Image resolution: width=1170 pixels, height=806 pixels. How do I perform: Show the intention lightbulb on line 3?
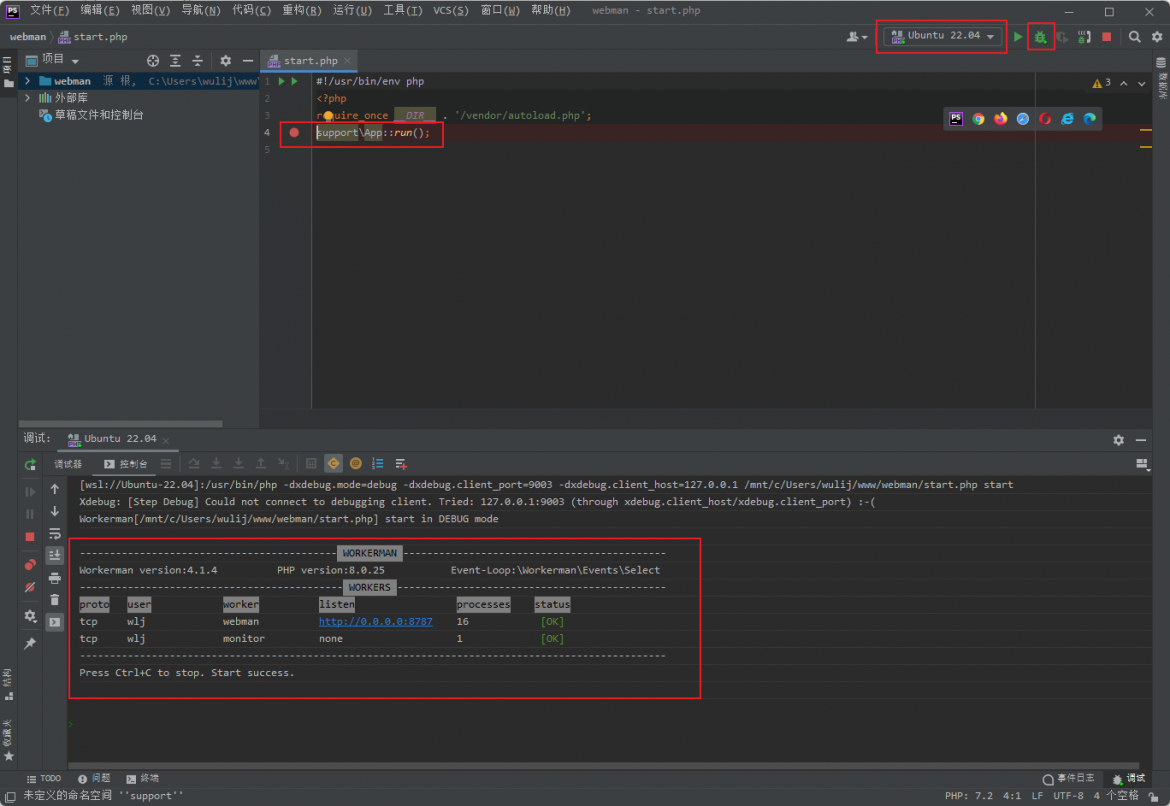click(x=328, y=115)
